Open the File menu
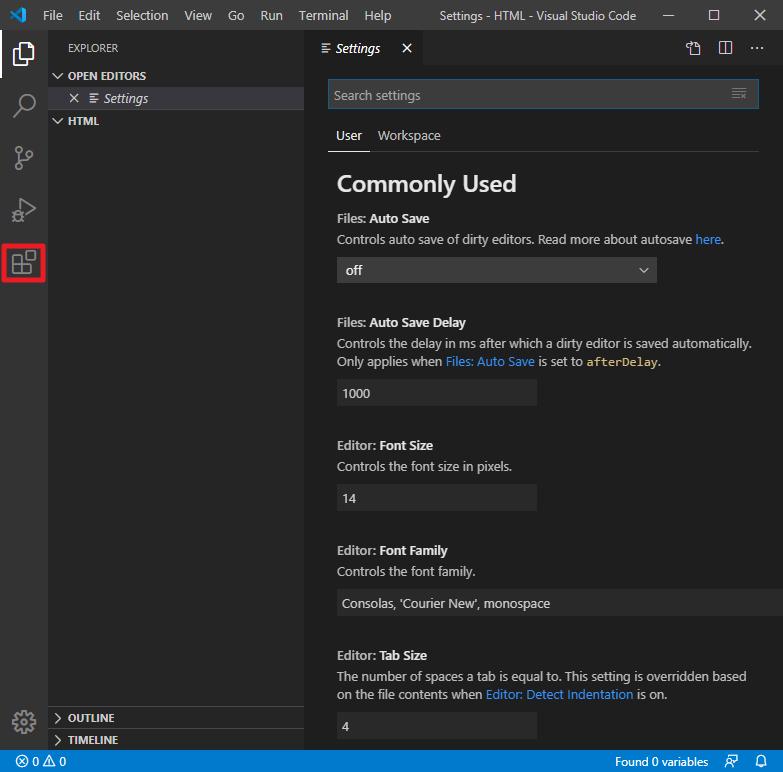783x772 pixels. click(52, 15)
